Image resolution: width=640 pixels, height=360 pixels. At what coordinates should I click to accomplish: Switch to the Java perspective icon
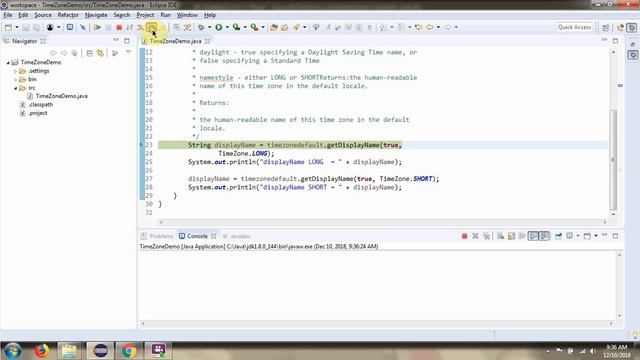coord(620,27)
